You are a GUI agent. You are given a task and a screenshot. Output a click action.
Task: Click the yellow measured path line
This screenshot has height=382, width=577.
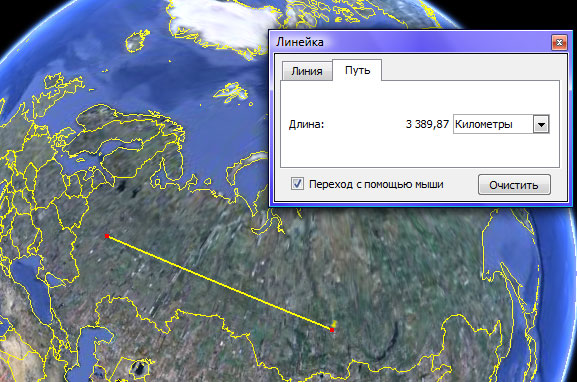pos(219,283)
